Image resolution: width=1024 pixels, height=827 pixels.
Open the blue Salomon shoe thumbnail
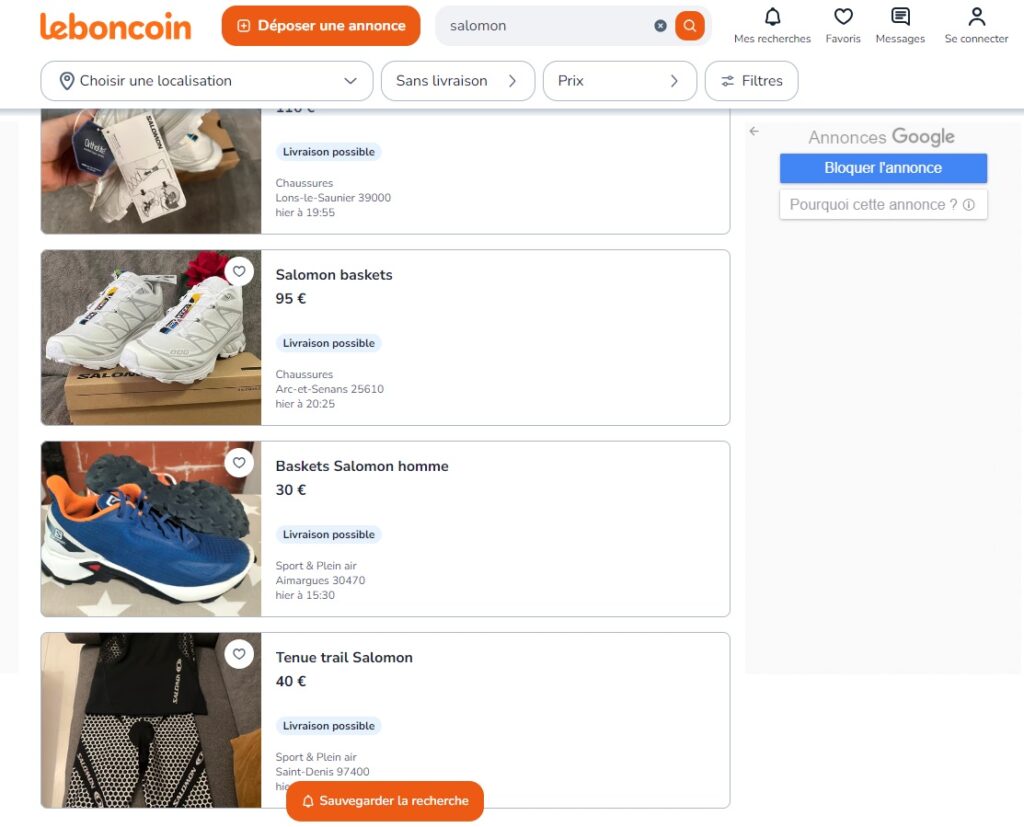pos(151,529)
